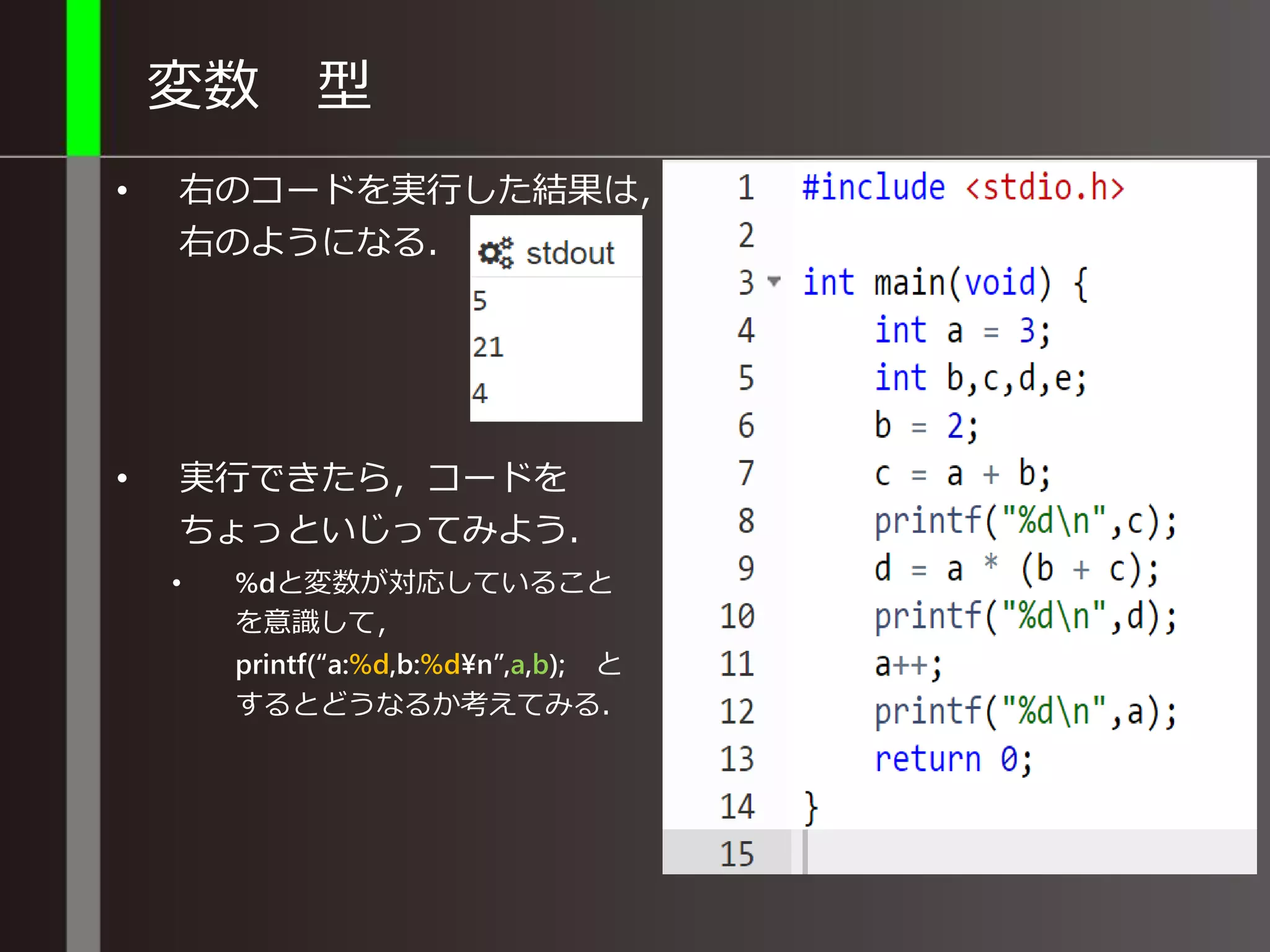Select output value 4
This screenshot has height=952, width=1270.
(x=480, y=393)
